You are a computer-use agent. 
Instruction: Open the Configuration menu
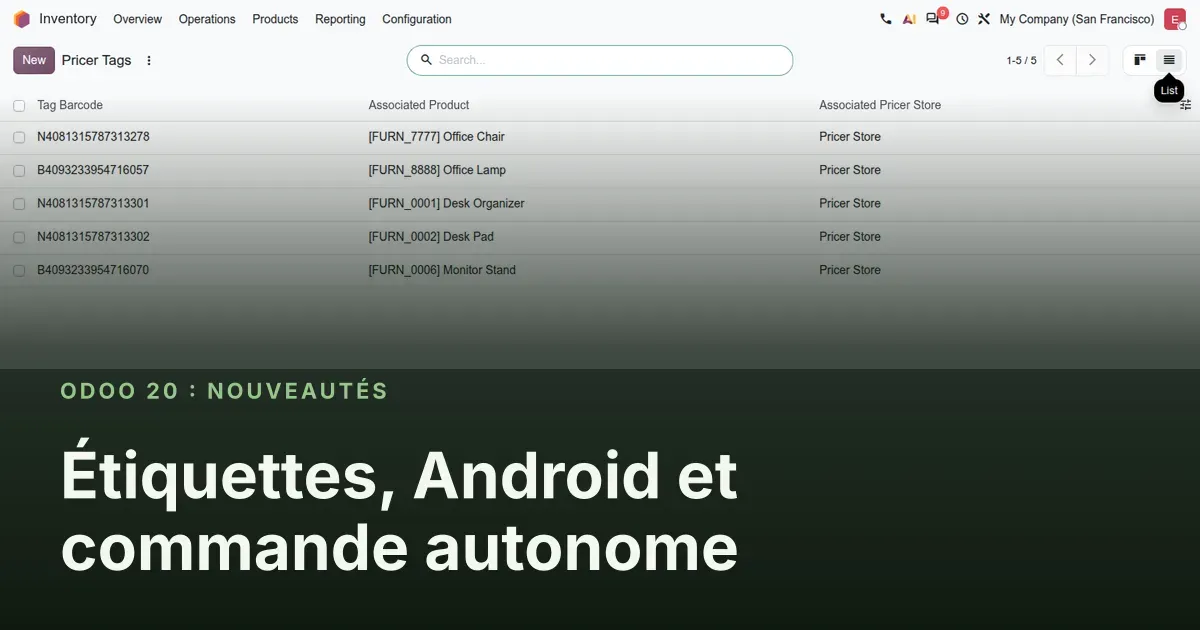point(417,19)
